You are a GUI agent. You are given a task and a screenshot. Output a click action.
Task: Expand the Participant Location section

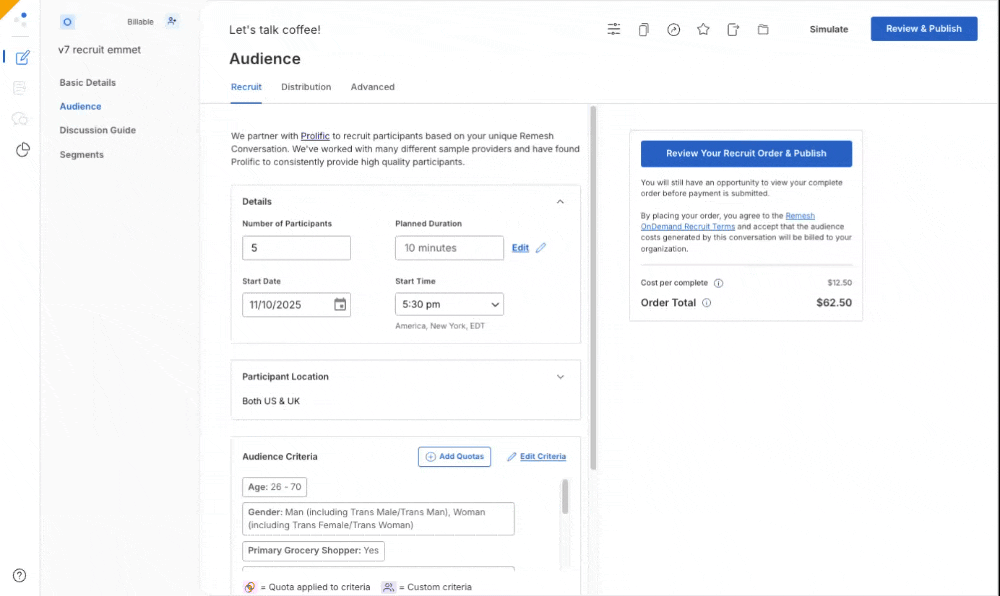560,377
